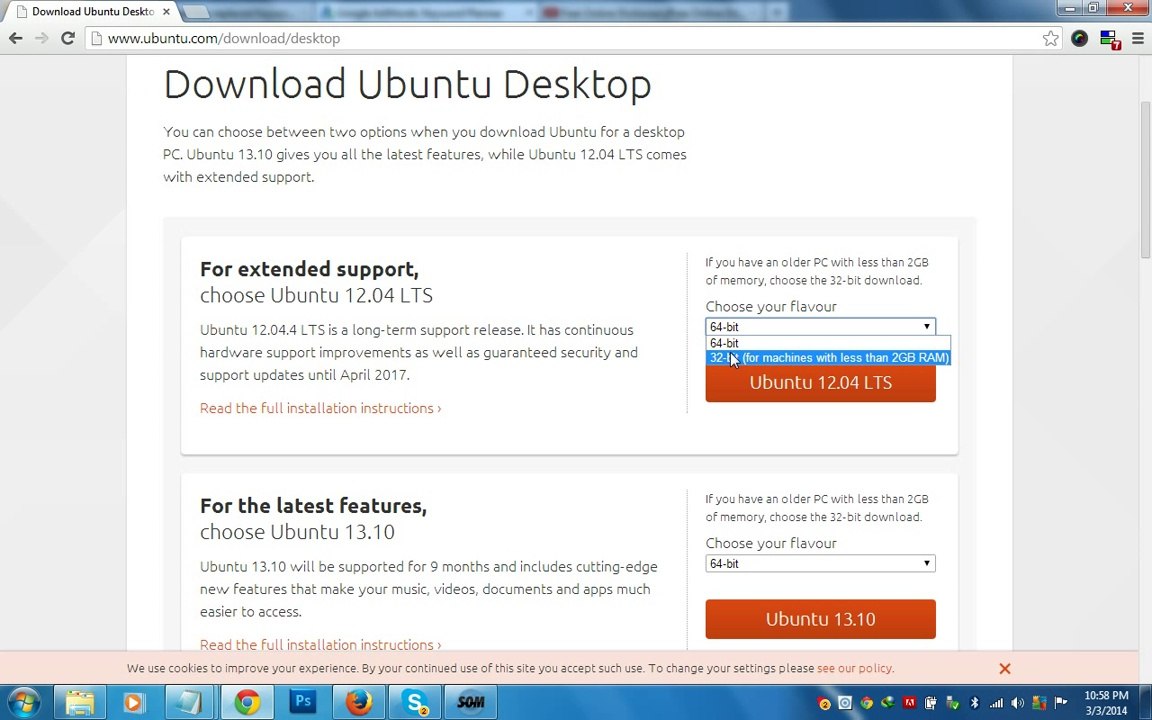
Task: Open a new tab button
Action: pyautogui.click(x=195, y=12)
